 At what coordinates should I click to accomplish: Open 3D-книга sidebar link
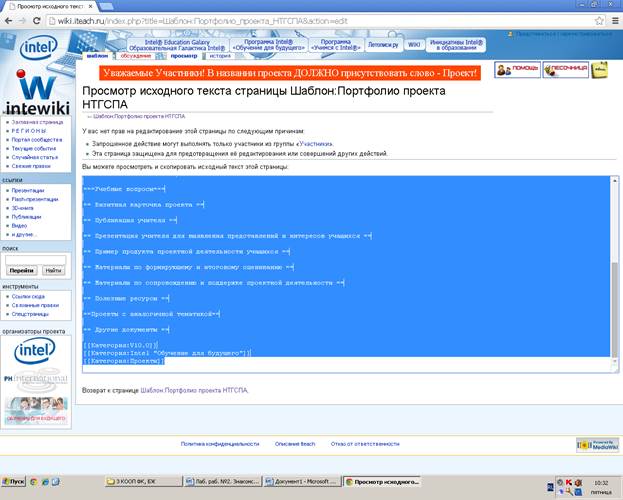click(x=23, y=208)
